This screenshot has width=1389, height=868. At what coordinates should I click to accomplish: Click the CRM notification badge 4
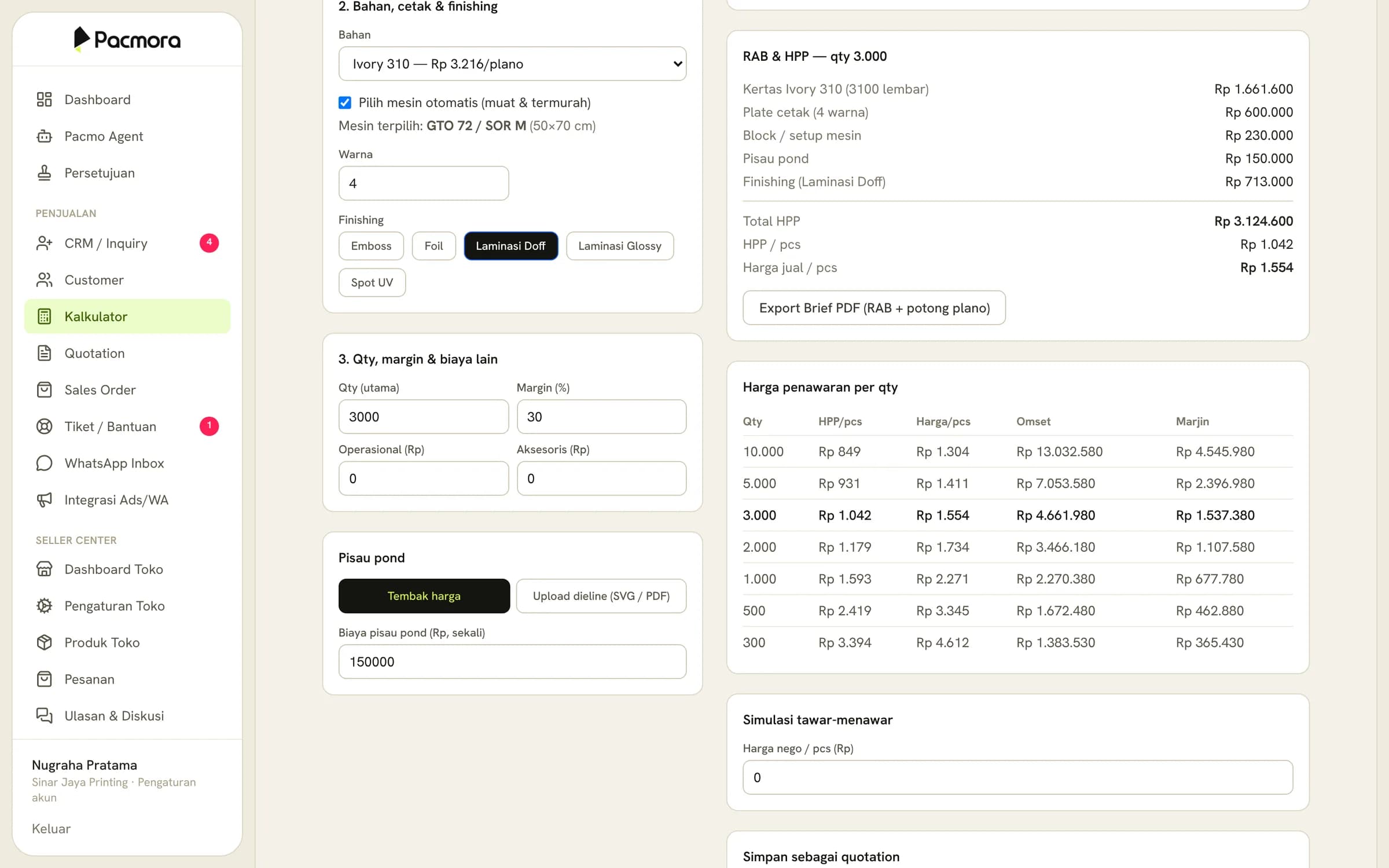pyautogui.click(x=209, y=243)
